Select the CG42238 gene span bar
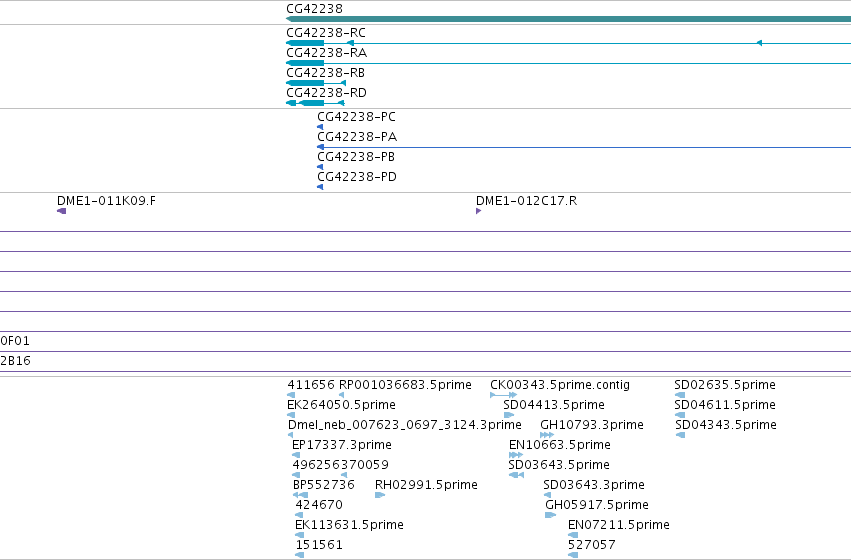This screenshot has width=851, height=560. (x=568, y=20)
